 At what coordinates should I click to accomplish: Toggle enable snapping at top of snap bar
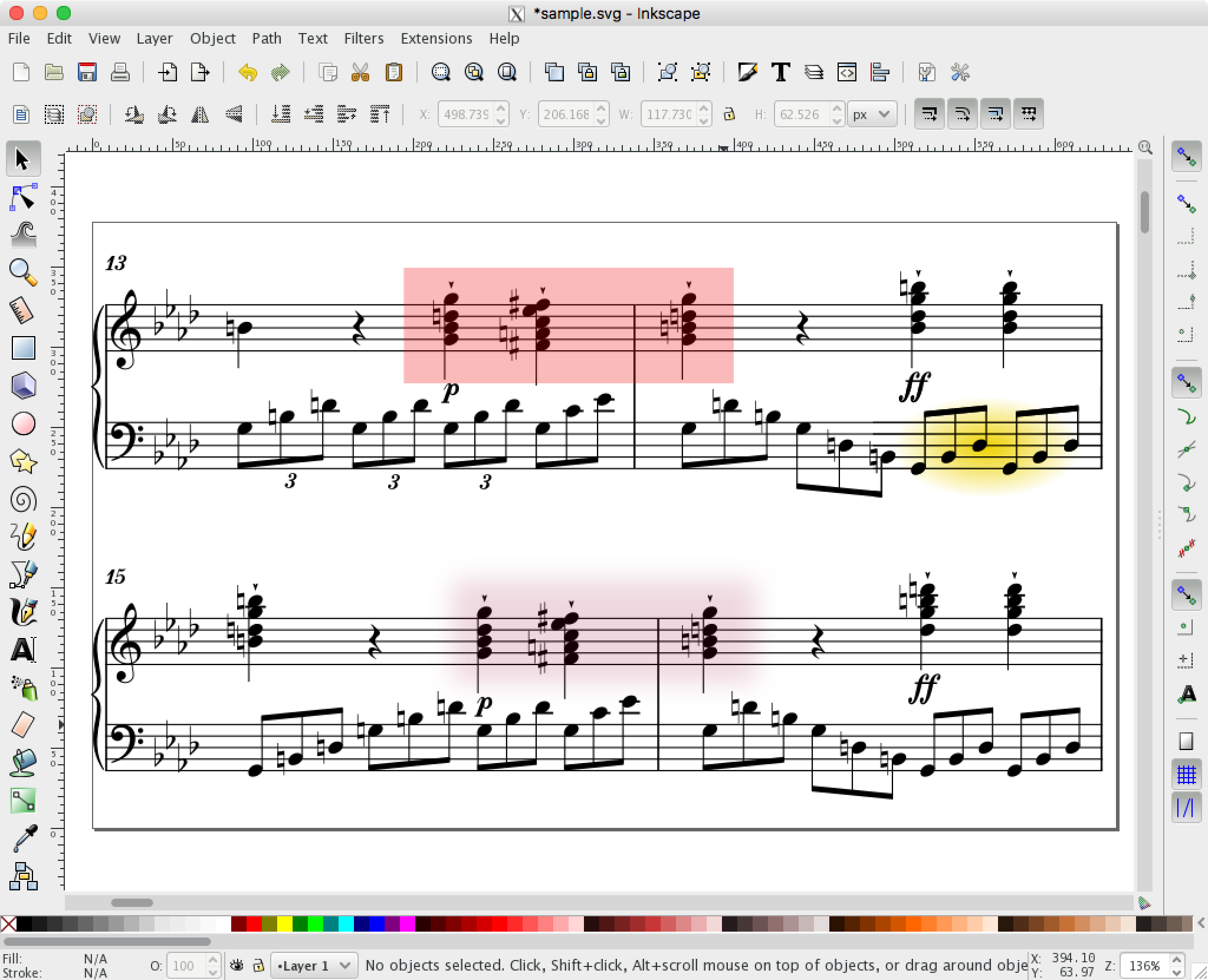point(1186,157)
